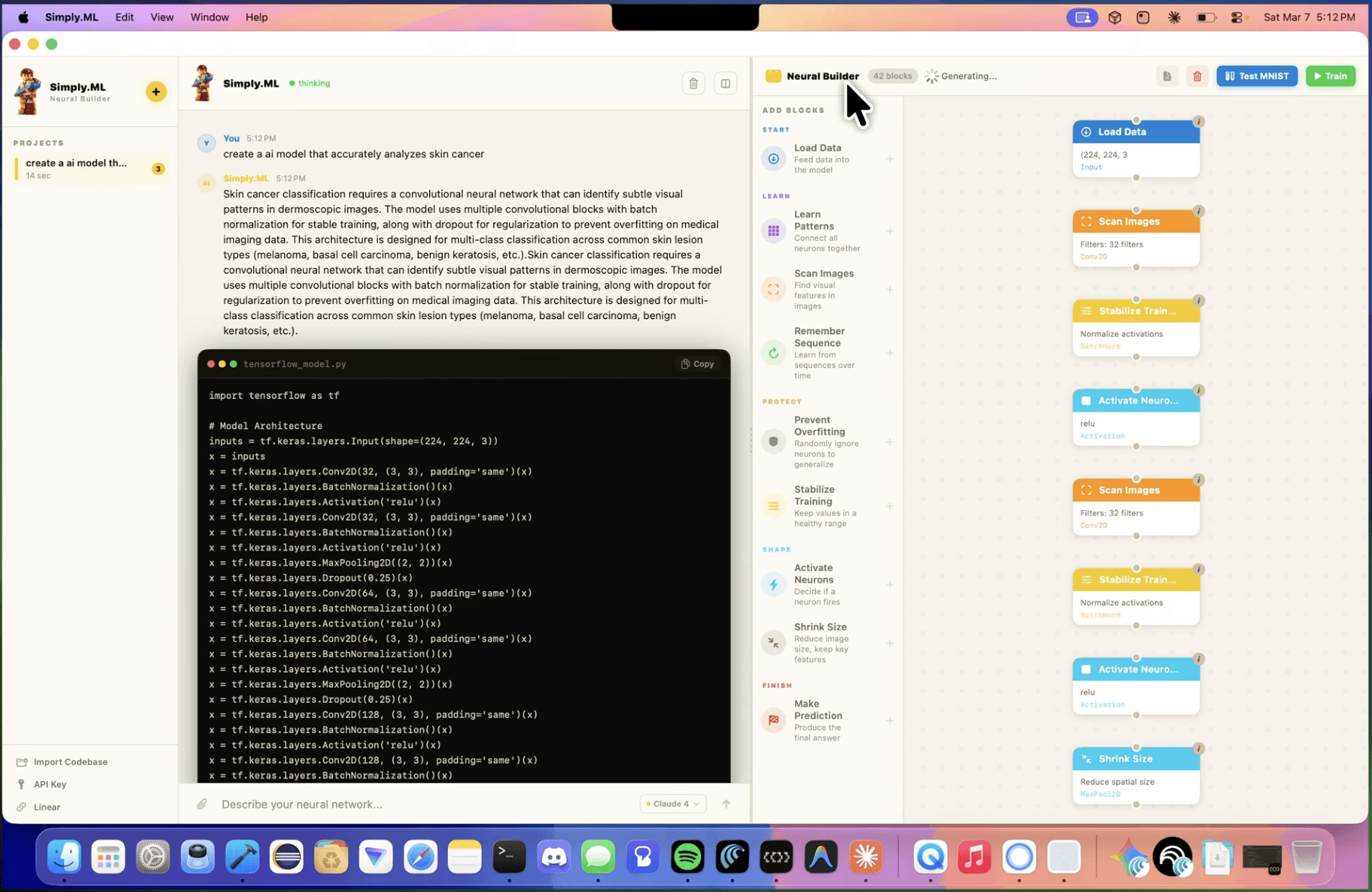Select the Load Data block in Add Blocks

pyautogui.click(x=773, y=158)
